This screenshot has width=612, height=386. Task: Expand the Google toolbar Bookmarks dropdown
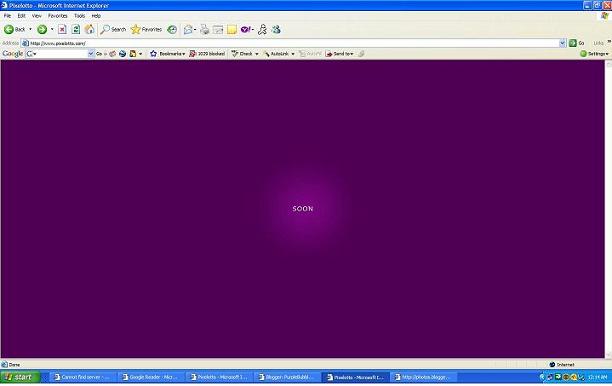(167, 53)
